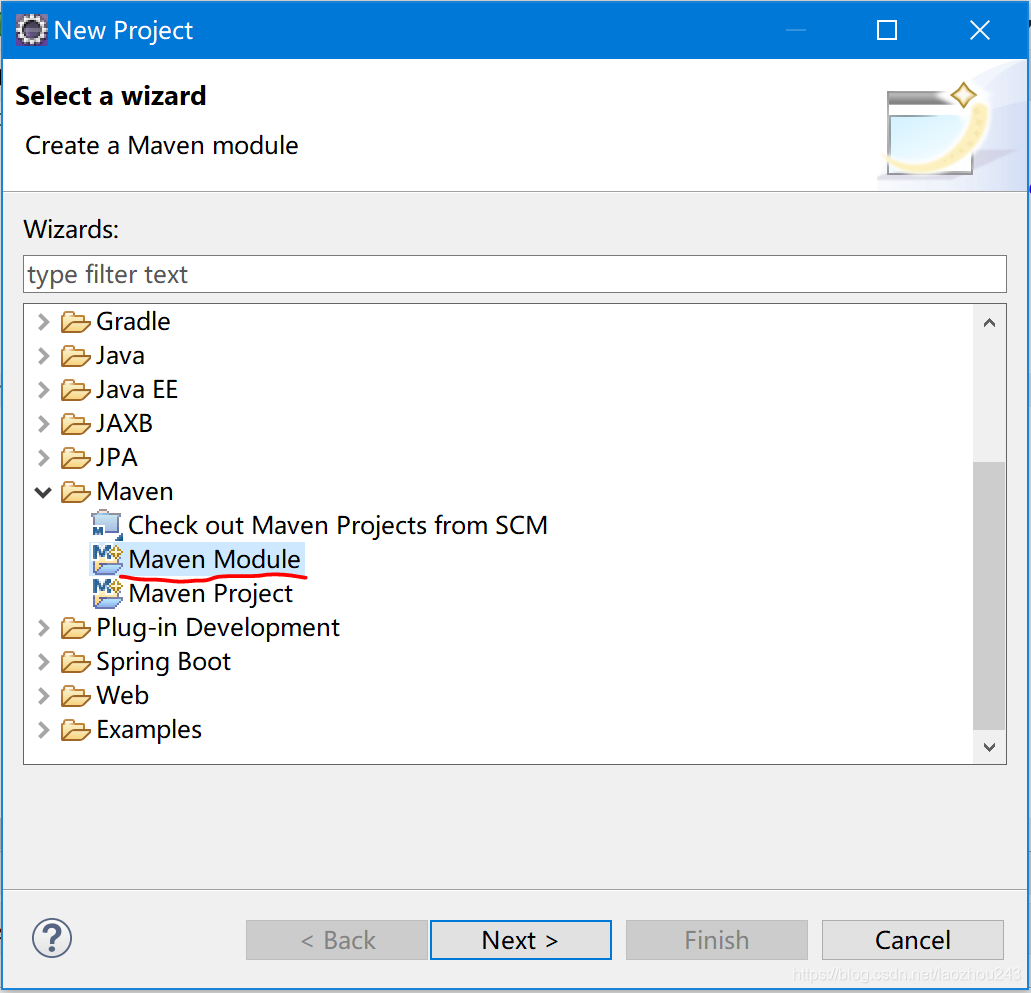Click the JAXB folder icon

point(75,424)
